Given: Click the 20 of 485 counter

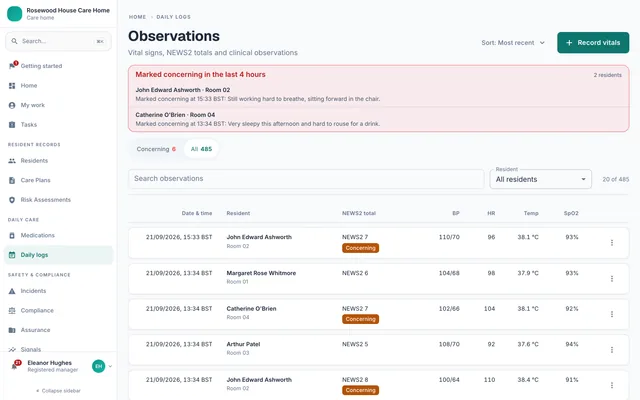Looking at the screenshot, I should coord(616,180).
